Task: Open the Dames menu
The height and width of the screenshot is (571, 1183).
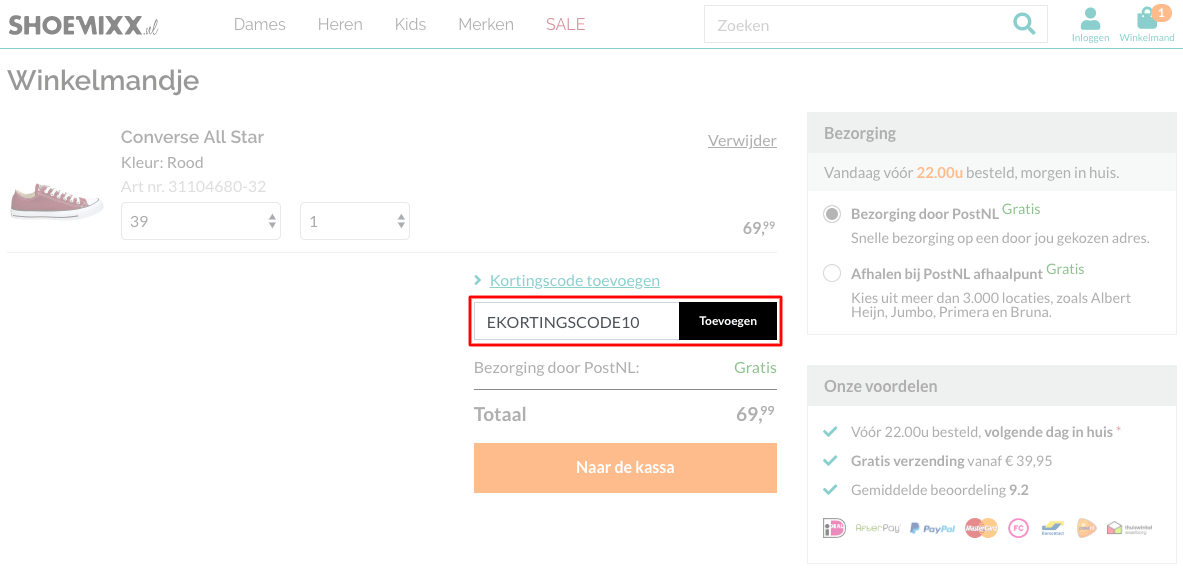Action: (260, 24)
